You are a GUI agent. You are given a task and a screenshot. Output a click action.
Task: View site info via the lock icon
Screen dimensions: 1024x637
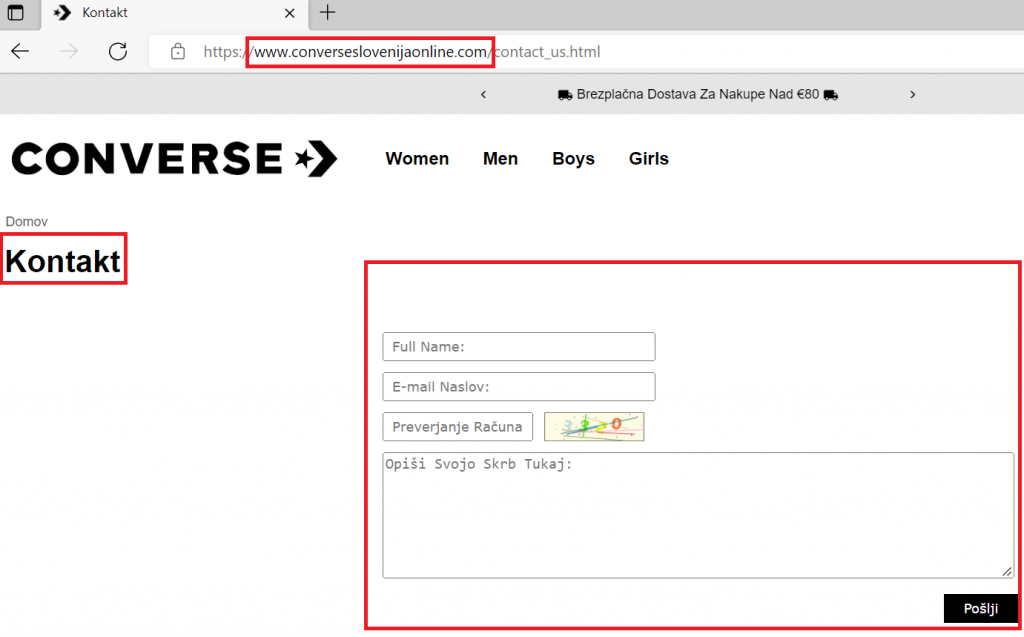(x=178, y=52)
